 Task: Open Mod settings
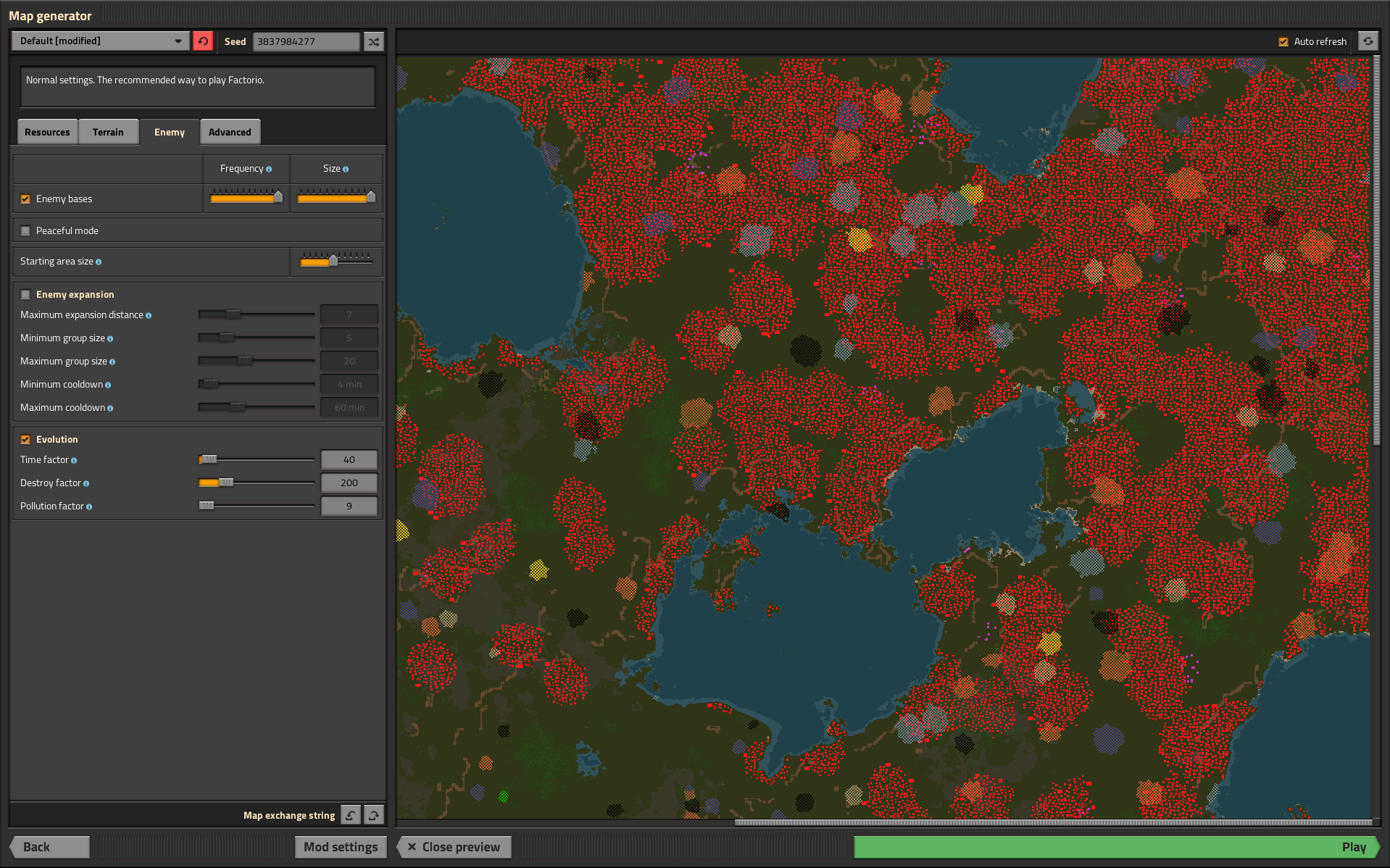pyautogui.click(x=341, y=847)
